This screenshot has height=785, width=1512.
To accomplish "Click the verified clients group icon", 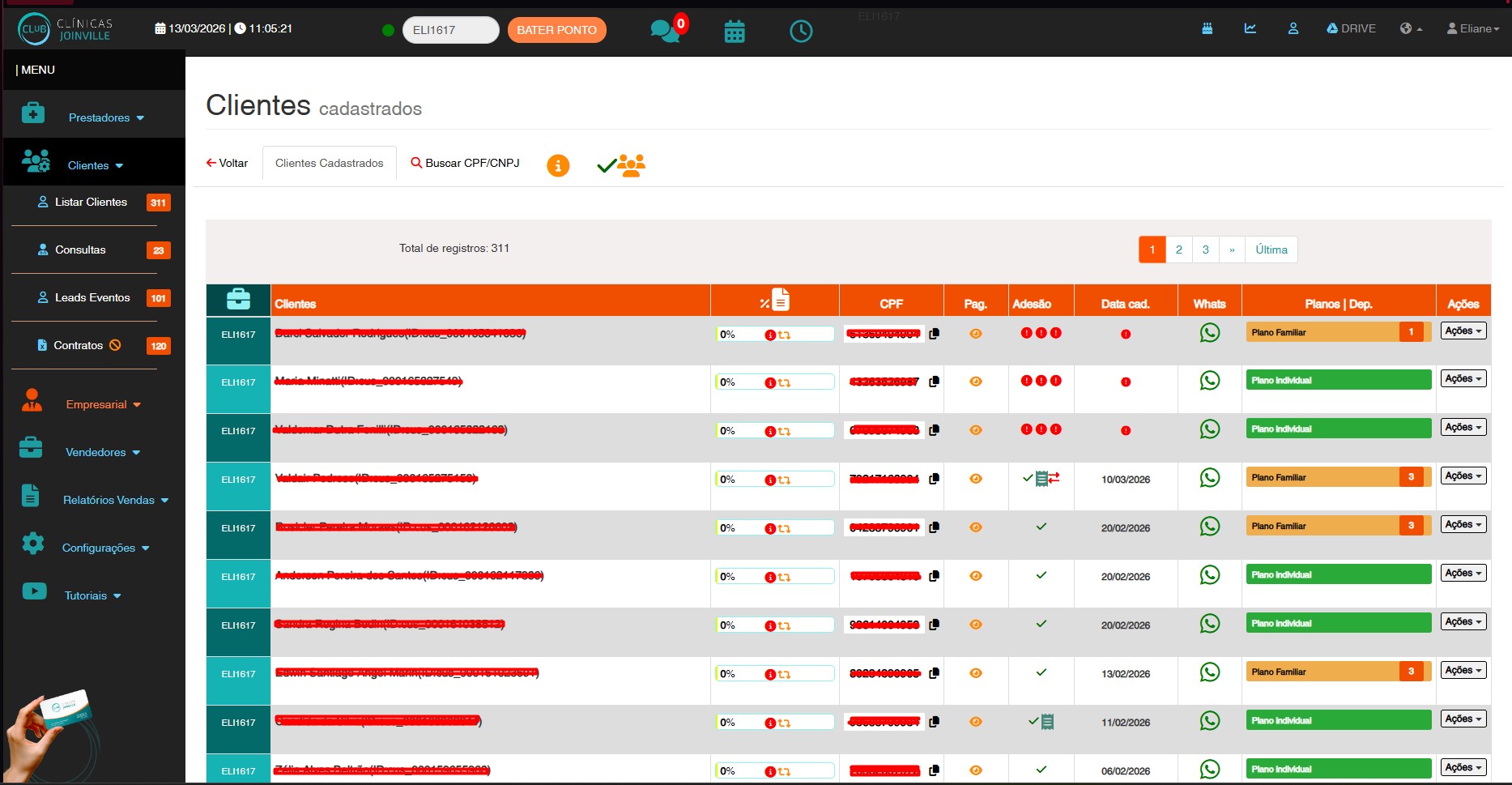I will 621,165.
